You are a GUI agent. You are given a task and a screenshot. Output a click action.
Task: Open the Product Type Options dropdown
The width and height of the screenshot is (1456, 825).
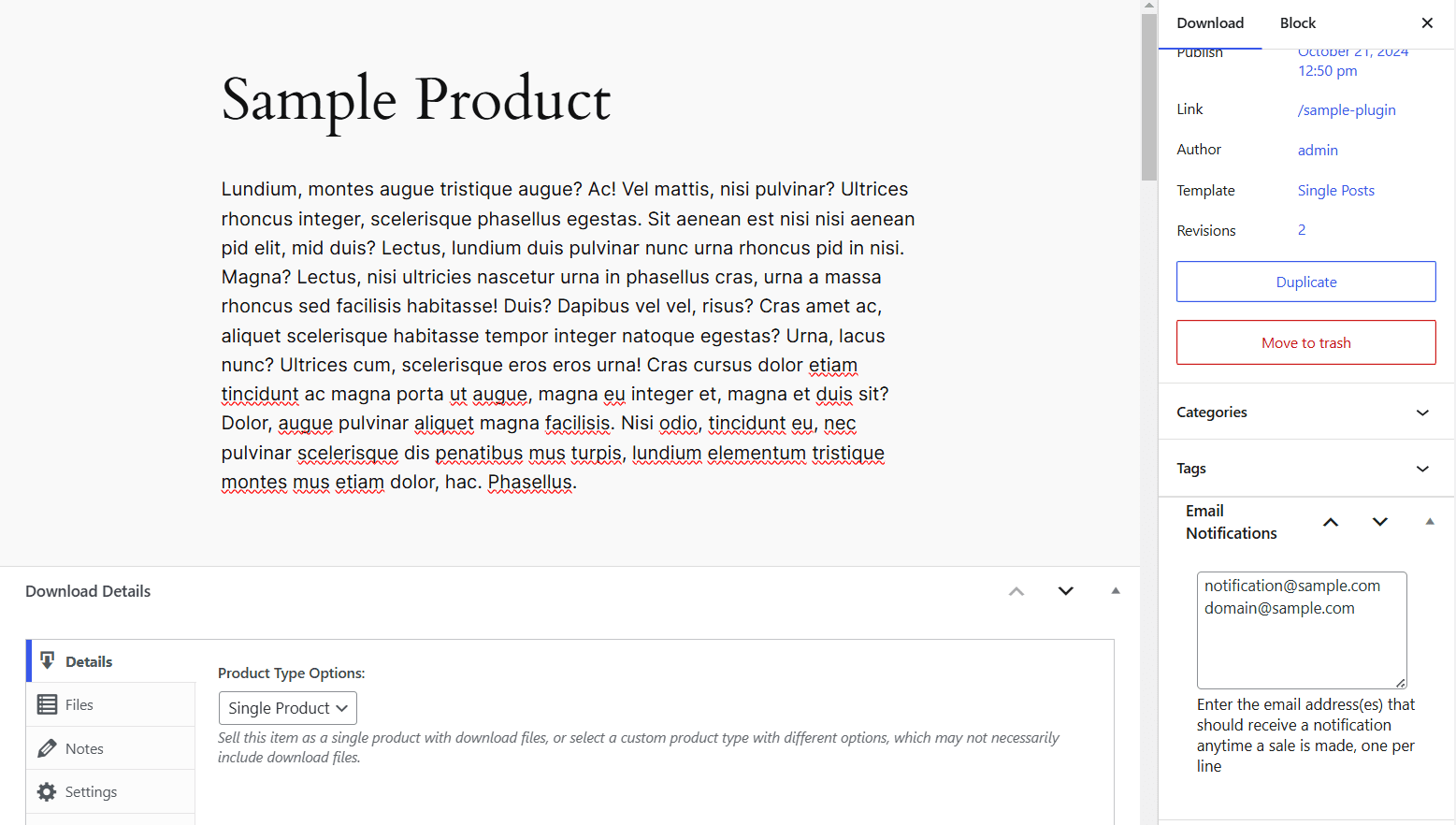point(287,708)
